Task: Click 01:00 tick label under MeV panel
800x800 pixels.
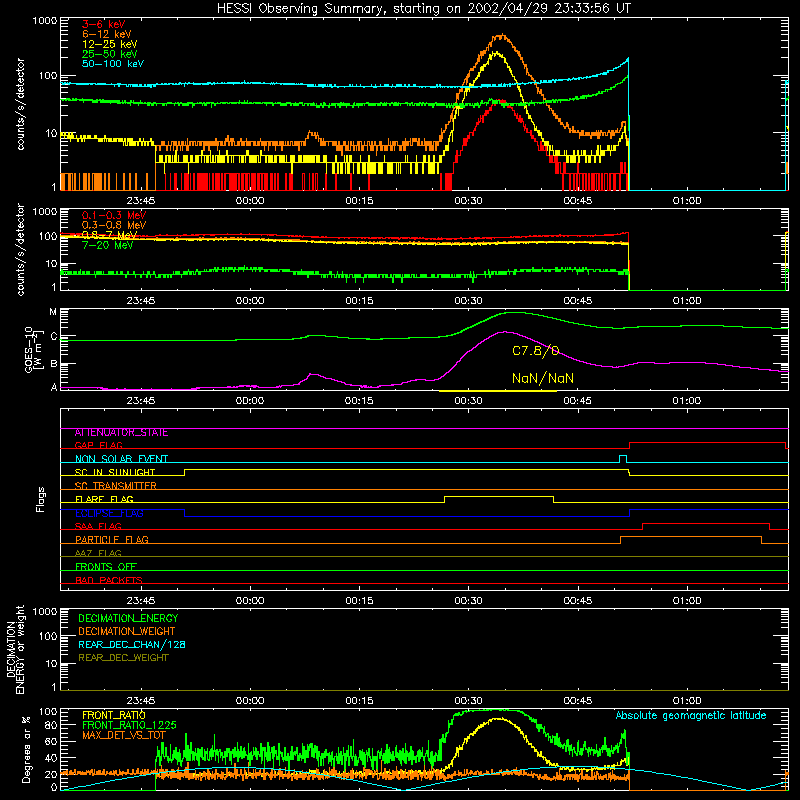Action: [x=687, y=301]
